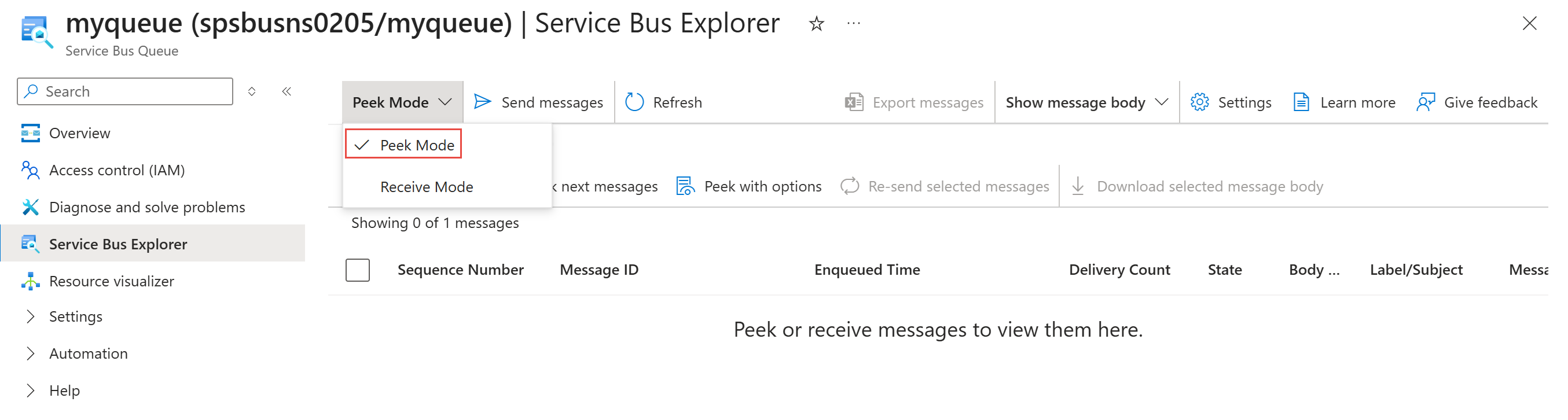Go to the Overview page
The width and height of the screenshot is (1568, 420).
pos(79,132)
